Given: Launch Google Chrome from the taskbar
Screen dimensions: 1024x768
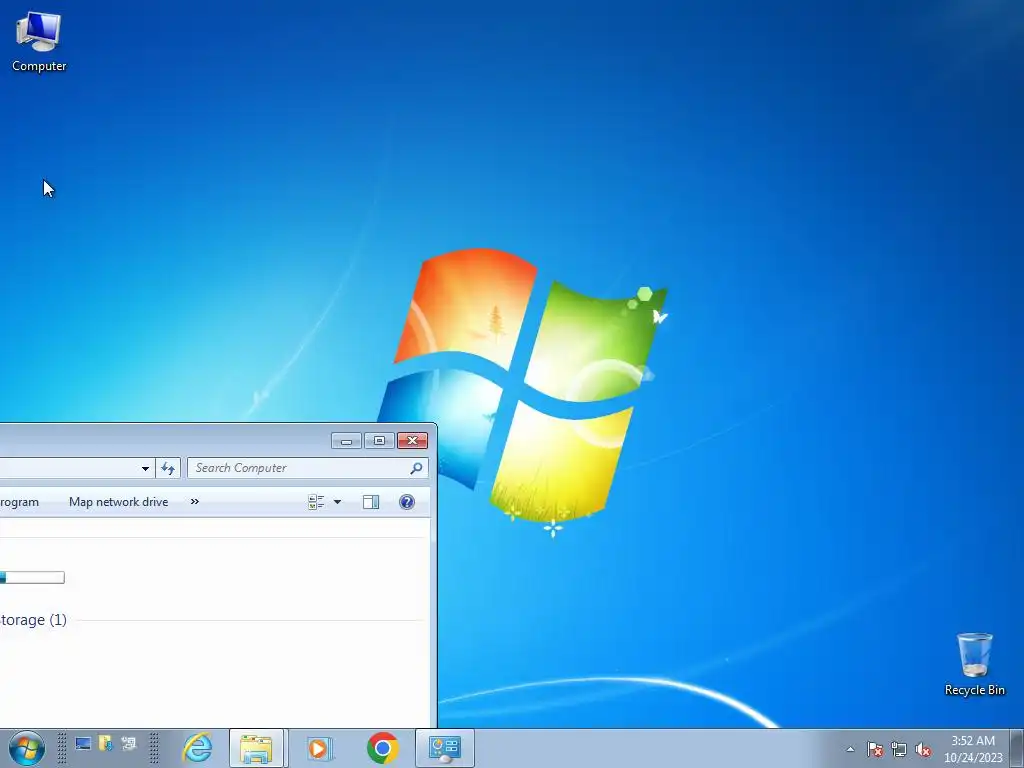Looking at the screenshot, I should (383, 748).
